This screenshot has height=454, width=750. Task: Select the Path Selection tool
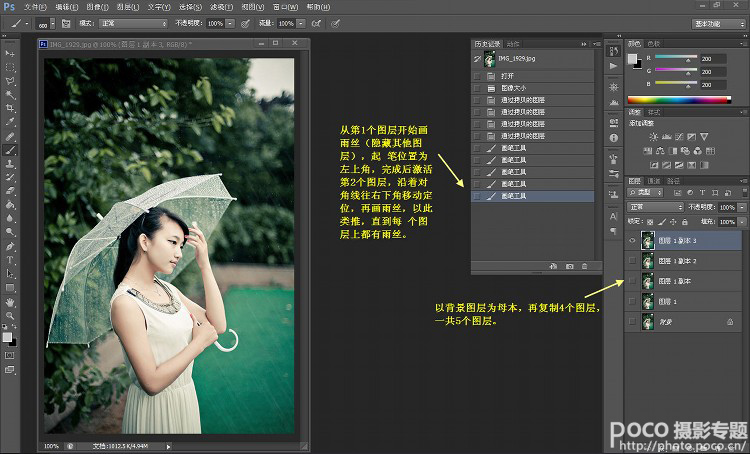tap(10, 274)
